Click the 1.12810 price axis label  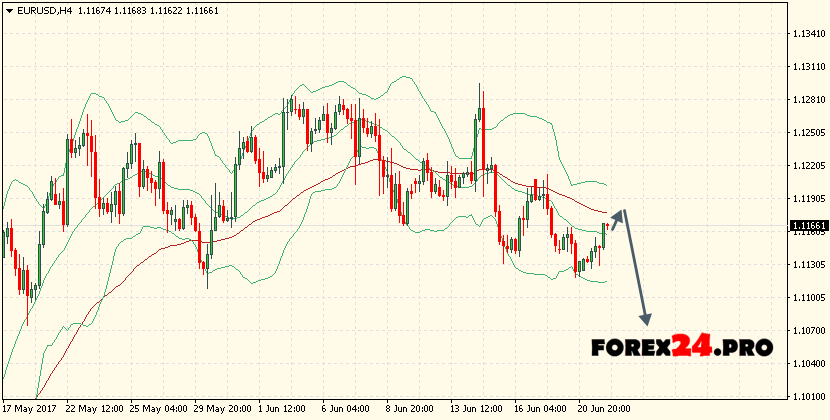coord(808,100)
